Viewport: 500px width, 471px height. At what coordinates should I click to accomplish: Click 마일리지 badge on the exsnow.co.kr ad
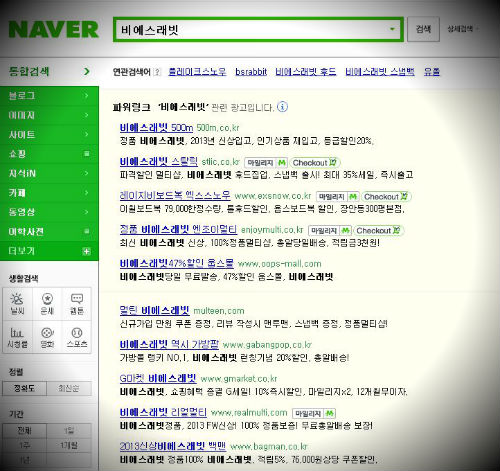tap(338, 197)
